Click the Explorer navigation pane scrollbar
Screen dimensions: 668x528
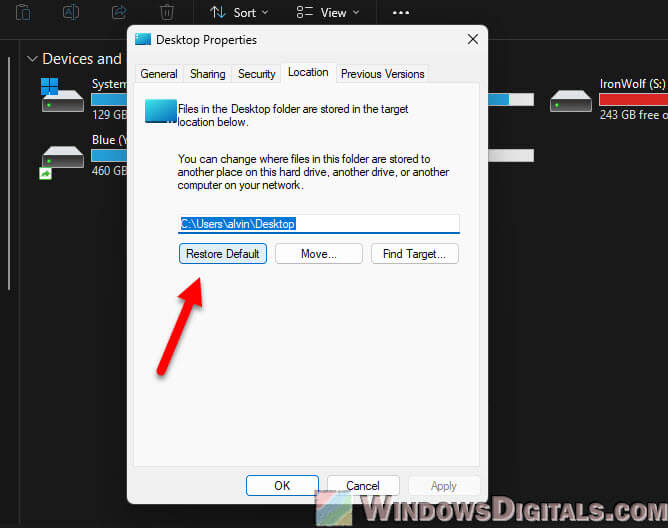[9, 173]
